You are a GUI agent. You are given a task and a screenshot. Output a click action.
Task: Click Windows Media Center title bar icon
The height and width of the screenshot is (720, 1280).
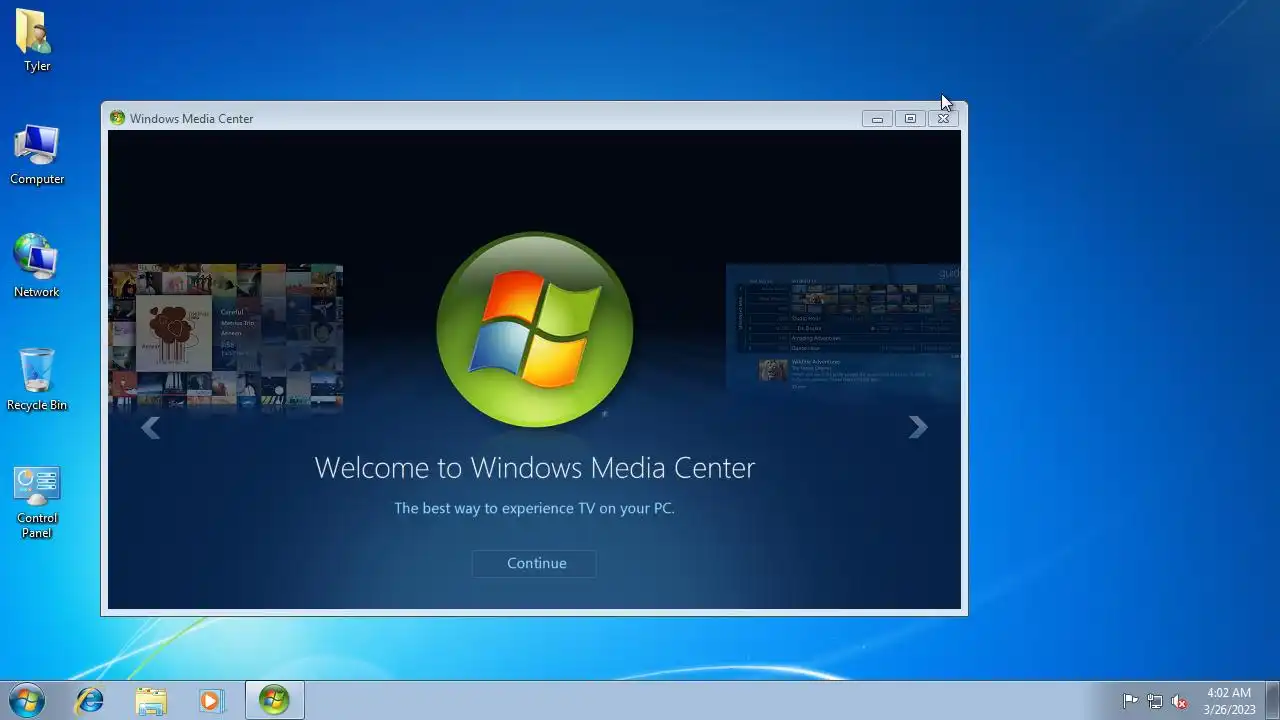click(117, 118)
